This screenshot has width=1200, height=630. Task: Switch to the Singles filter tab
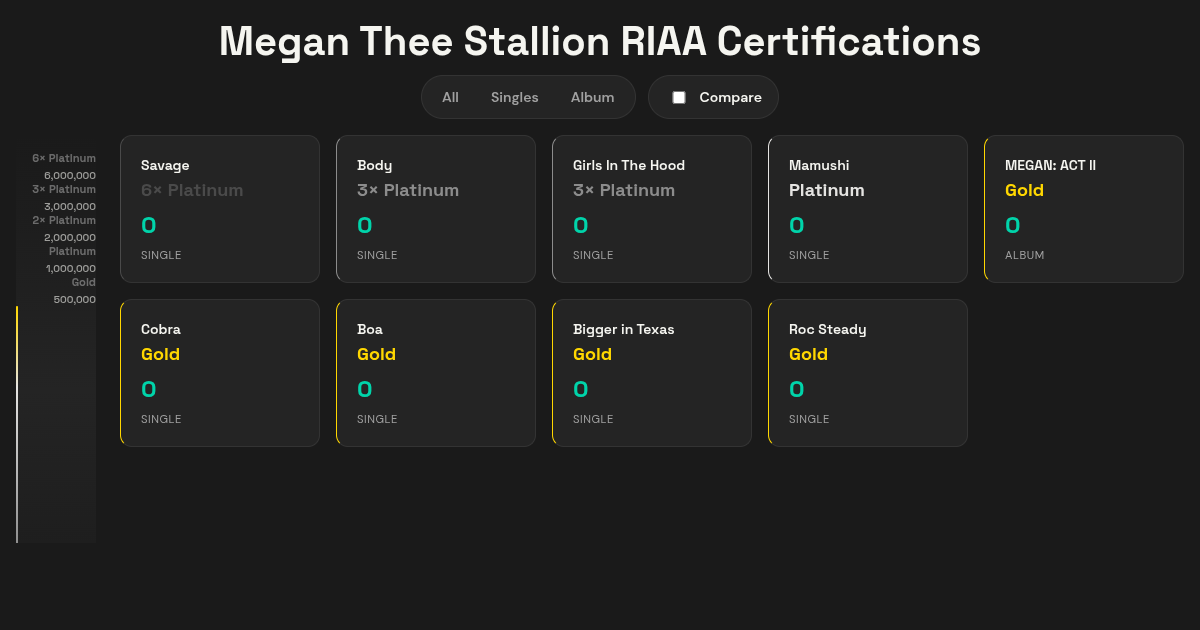click(x=514, y=97)
